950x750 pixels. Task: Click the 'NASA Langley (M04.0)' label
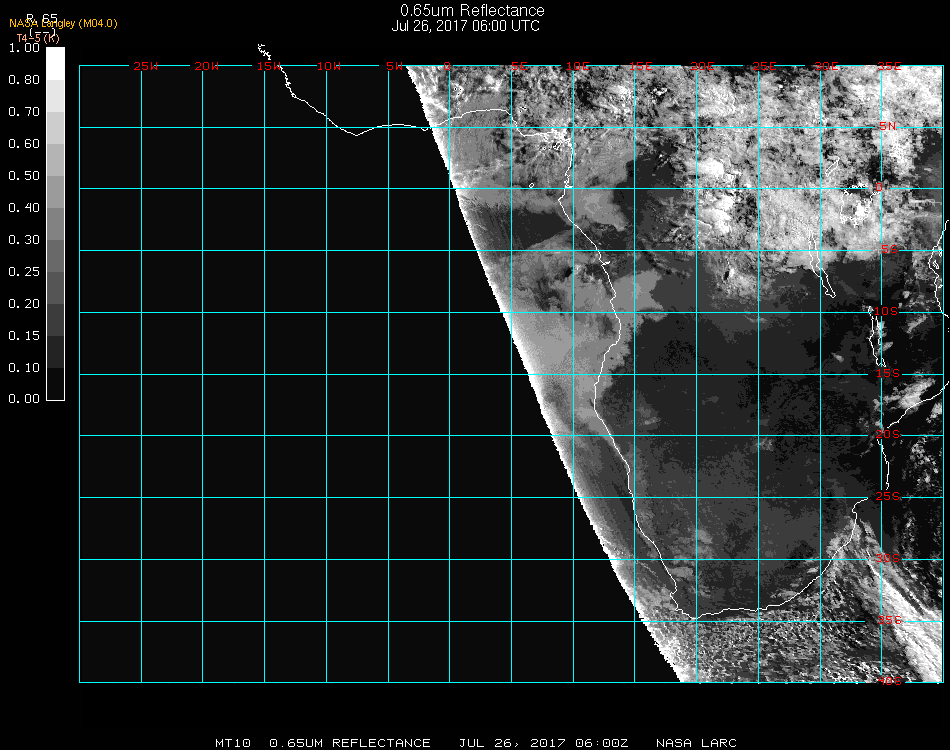click(x=63, y=23)
